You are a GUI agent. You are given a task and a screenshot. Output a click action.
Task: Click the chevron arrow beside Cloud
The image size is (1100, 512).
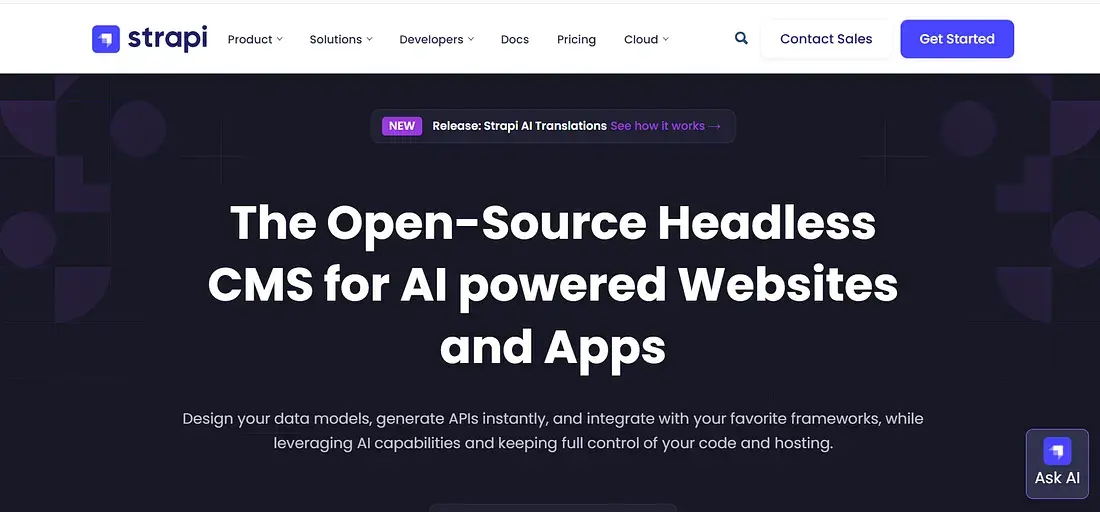pos(665,39)
